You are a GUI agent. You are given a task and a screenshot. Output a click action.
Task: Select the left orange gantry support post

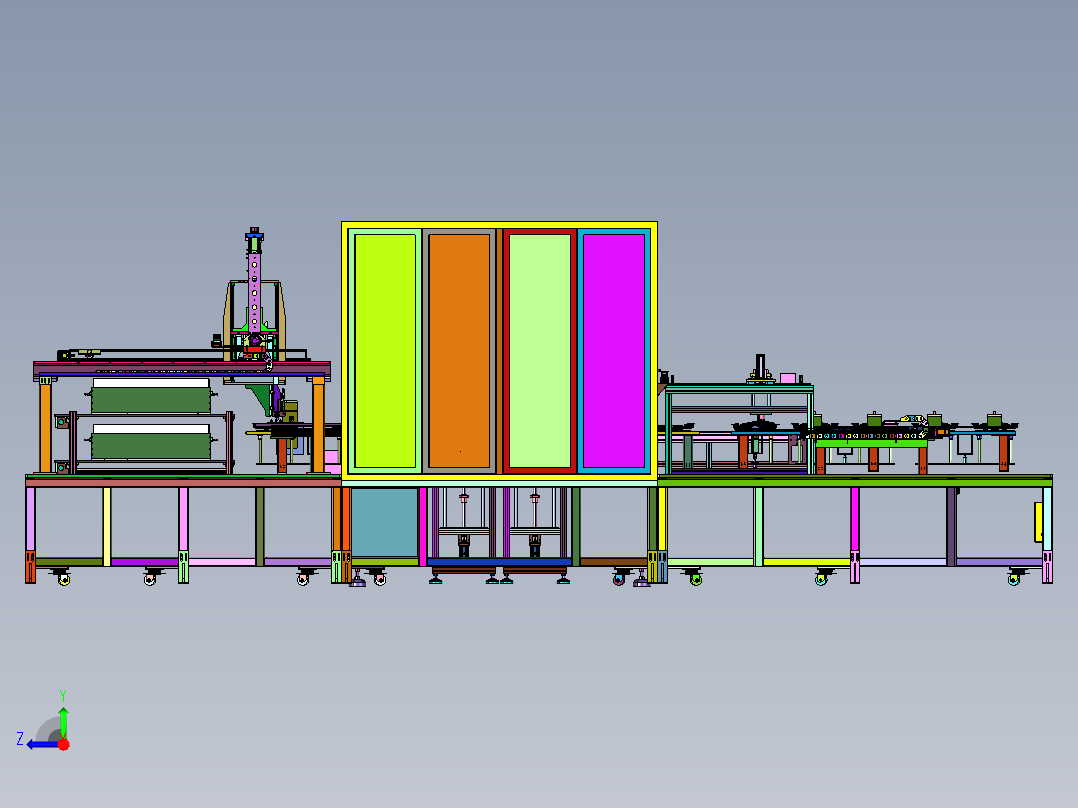pyautogui.click(x=45, y=428)
